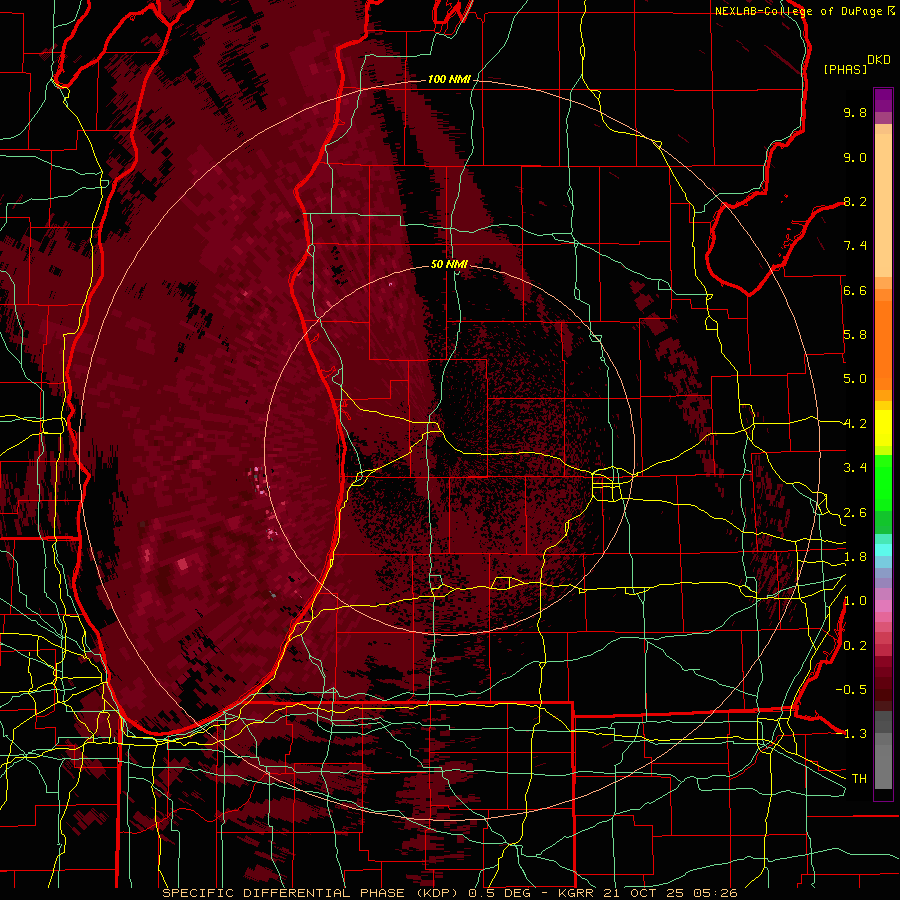Image resolution: width=900 pixels, height=900 pixels.
Task: Pick the bright green segment of the color bar
Action: (x=883, y=482)
